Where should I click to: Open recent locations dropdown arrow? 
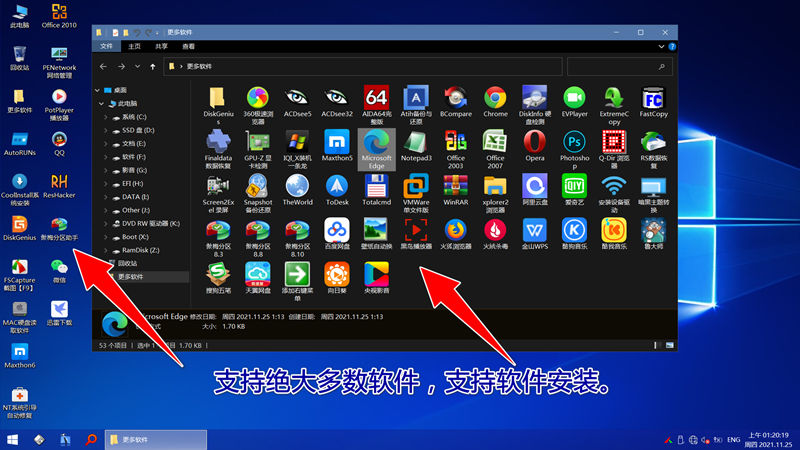[x=137, y=66]
